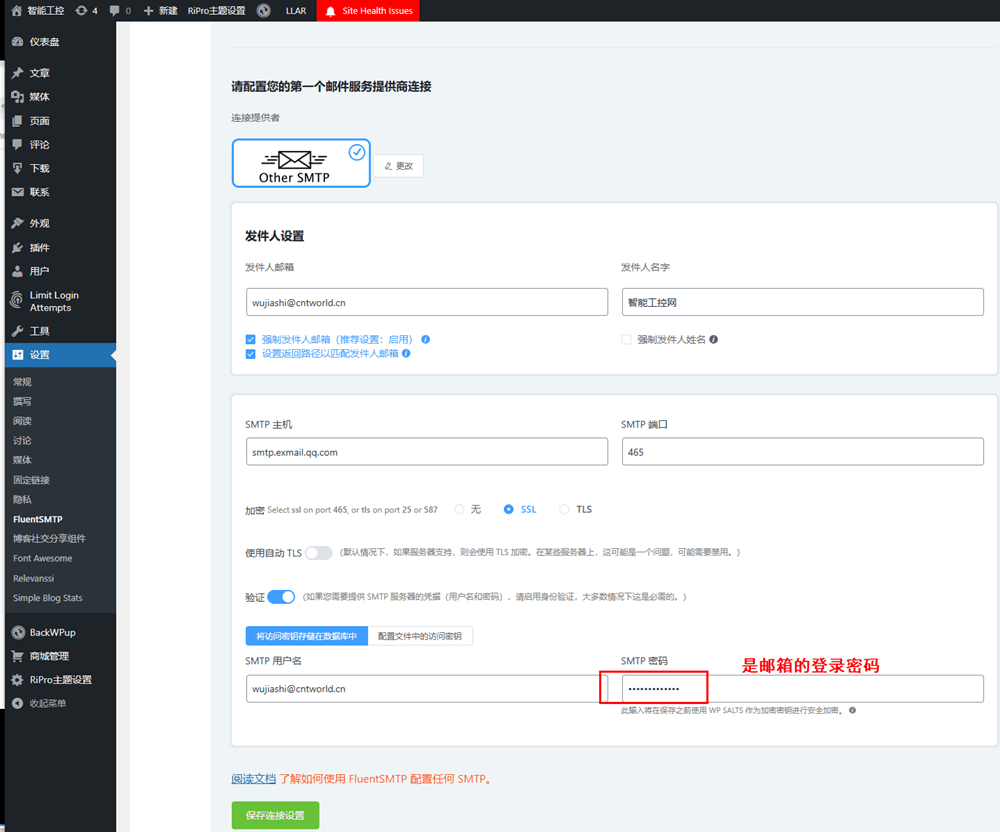Switch to access keys in config file tab
1000x832 pixels.
click(x=420, y=636)
